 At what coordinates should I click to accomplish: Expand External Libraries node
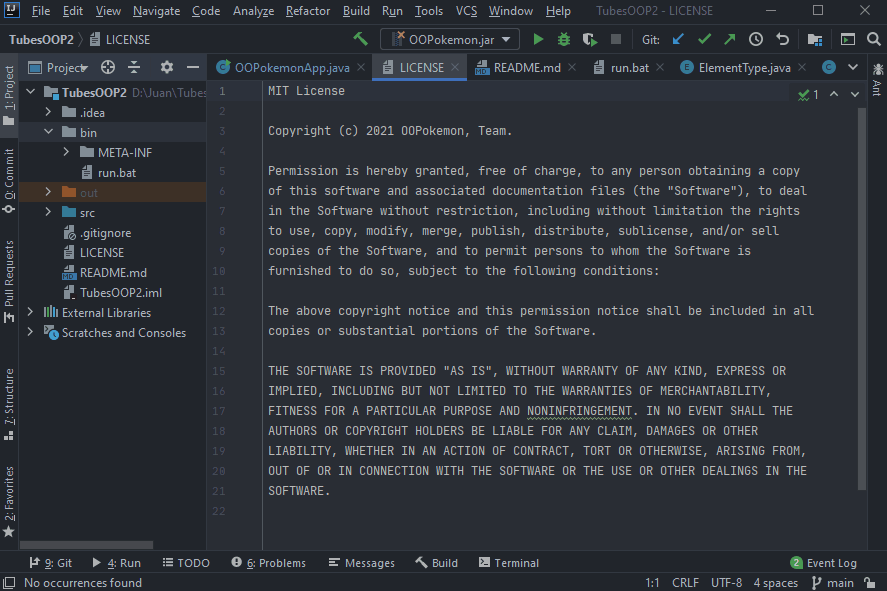pyautogui.click(x=31, y=312)
